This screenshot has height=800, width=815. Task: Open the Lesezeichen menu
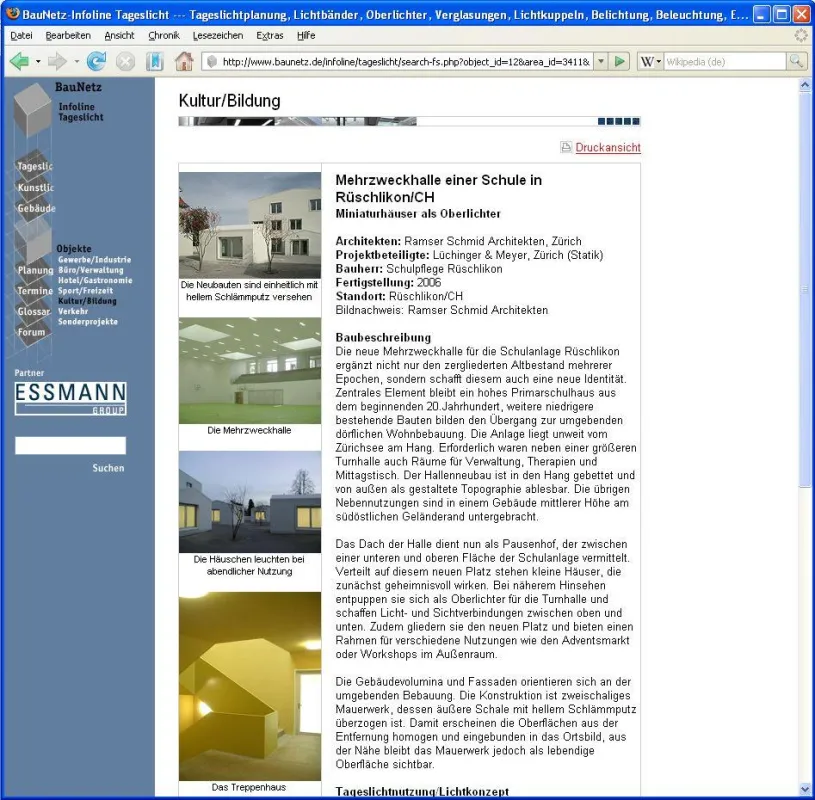coord(218,35)
